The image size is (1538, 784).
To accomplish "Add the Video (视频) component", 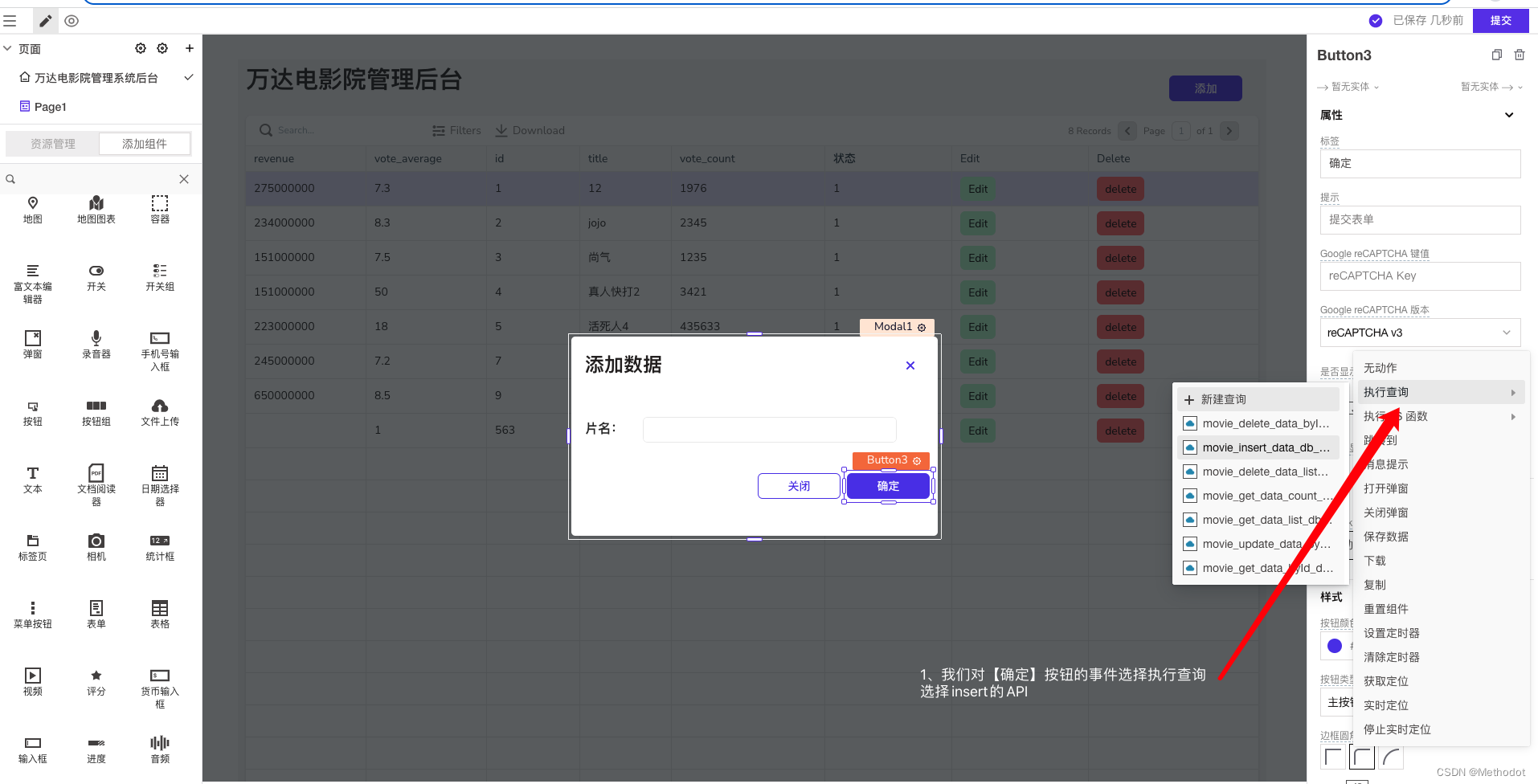I will 32,682.
